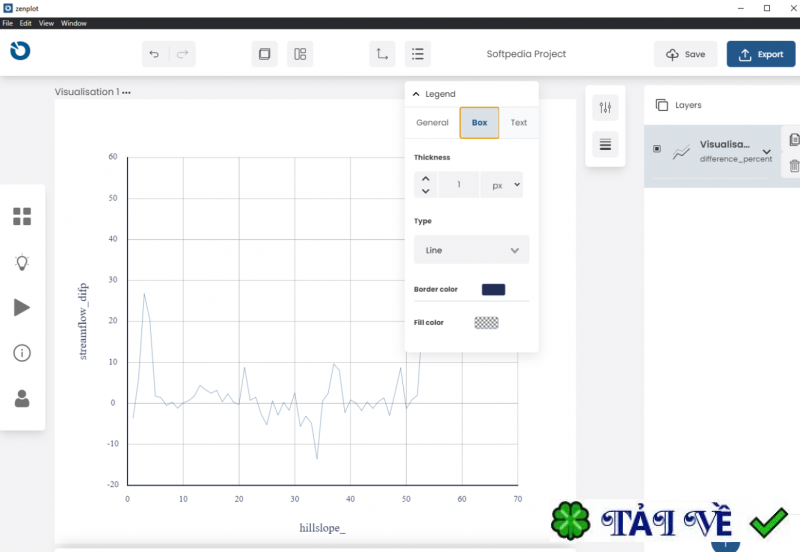
Task: Click the Layers panel stack icon
Action: click(x=662, y=105)
